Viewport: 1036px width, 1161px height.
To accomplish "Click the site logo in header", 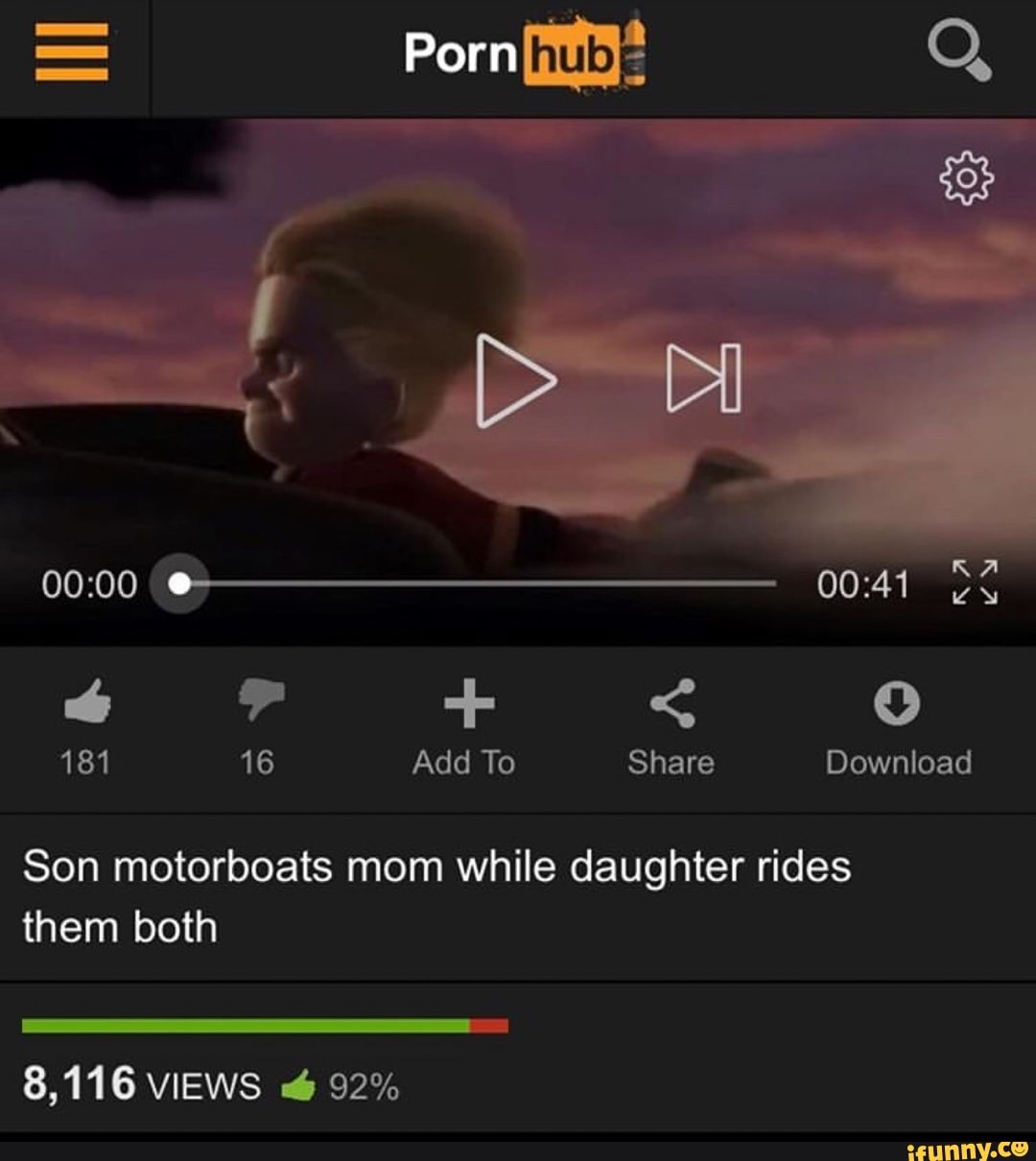I will point(525,53).
